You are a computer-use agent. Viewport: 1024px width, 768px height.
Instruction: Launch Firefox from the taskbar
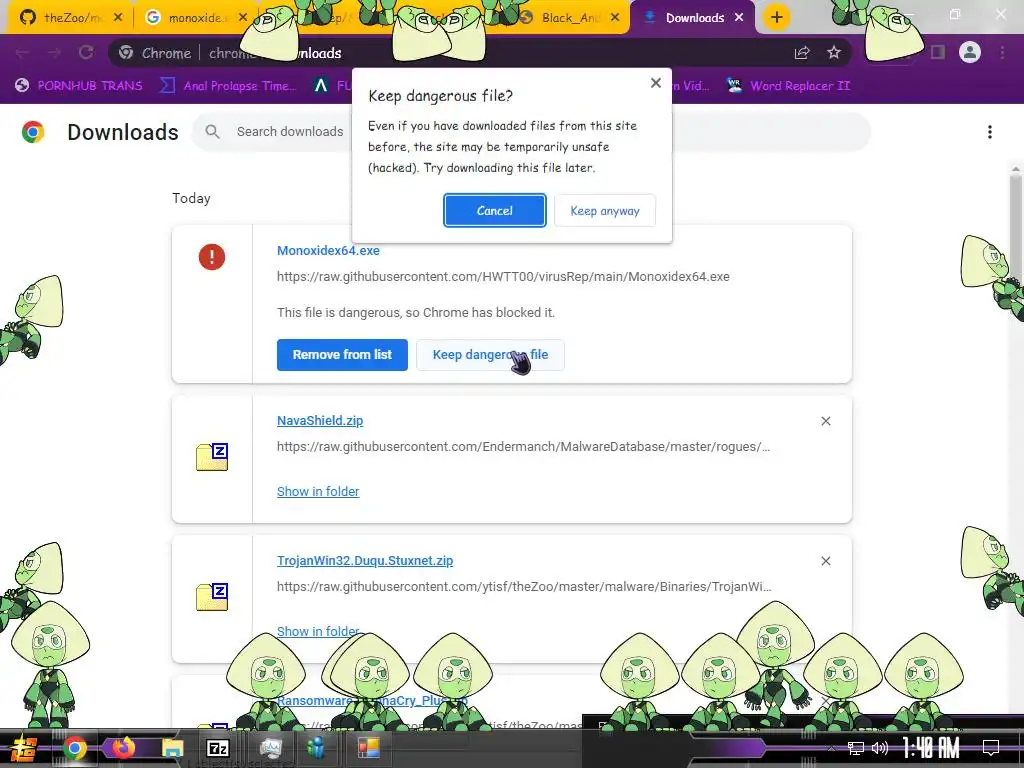pos(122,748)
